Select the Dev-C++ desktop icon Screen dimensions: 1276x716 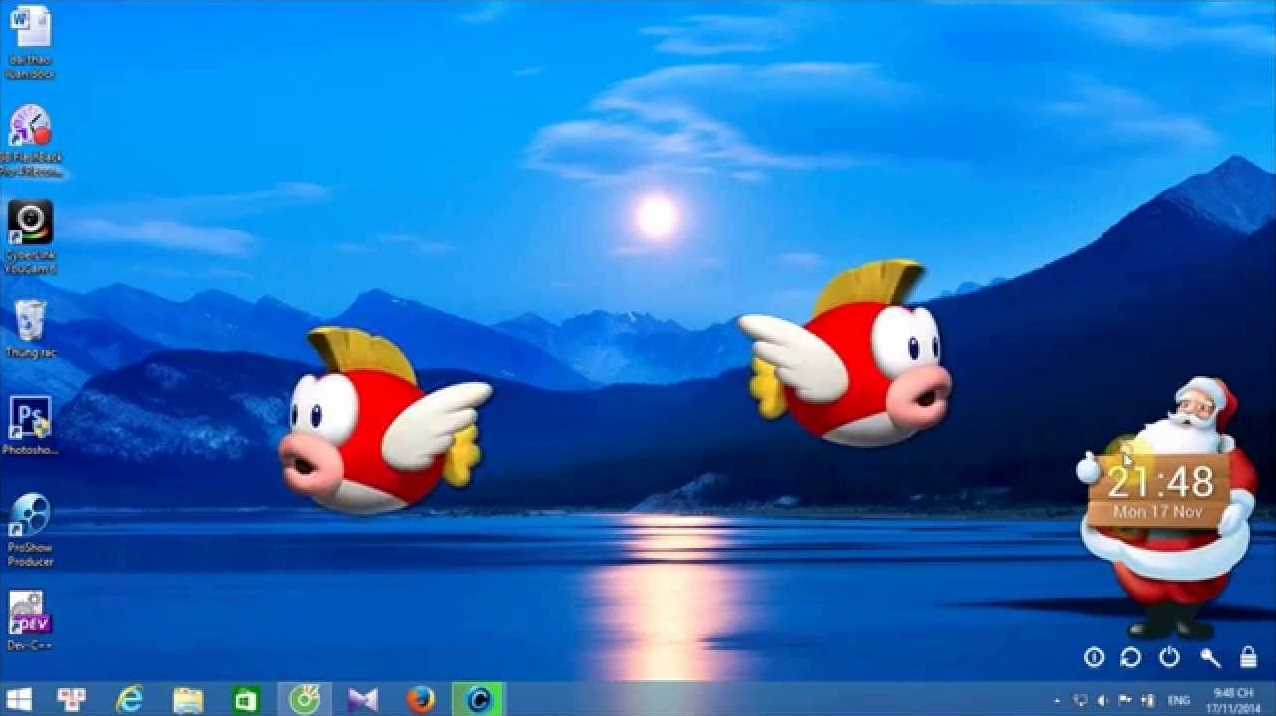[x=30, y=612]
